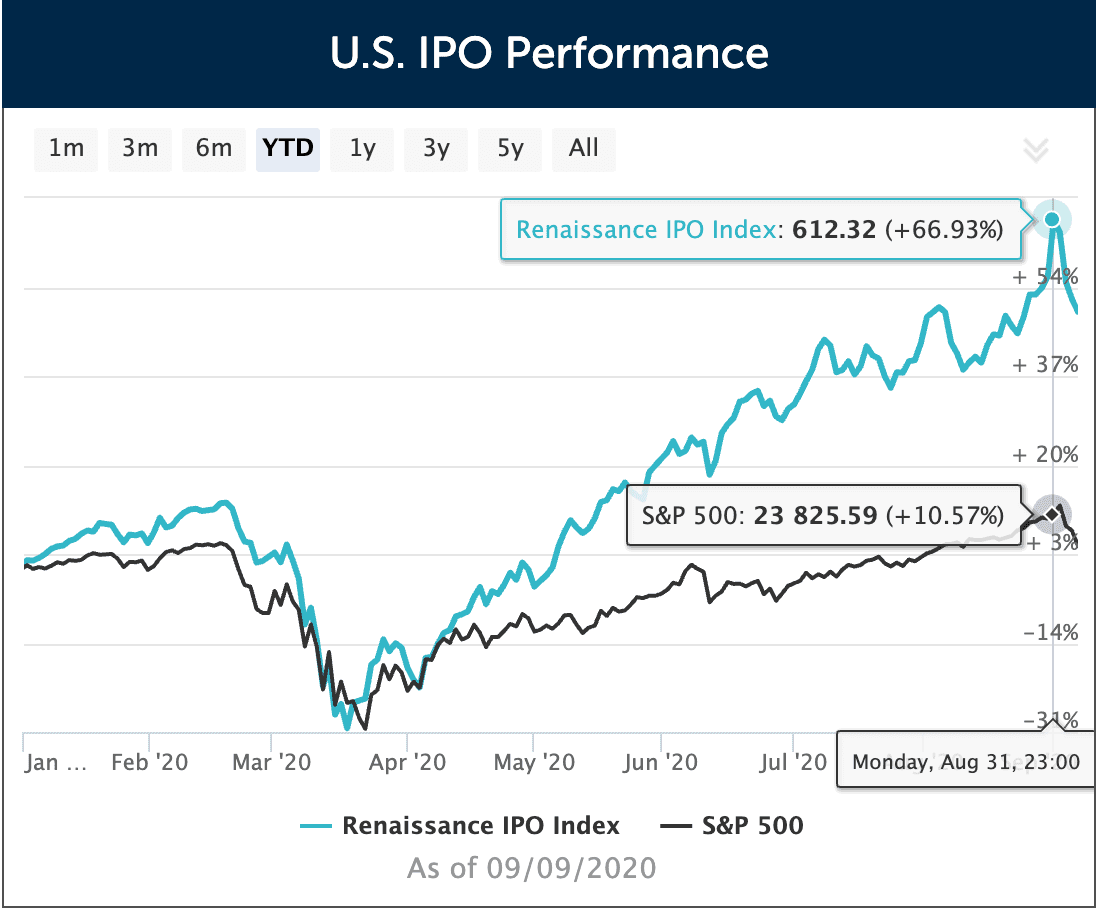Select the 3m time range
Screen dimensions: 1098x912
[x=139, y=149]
